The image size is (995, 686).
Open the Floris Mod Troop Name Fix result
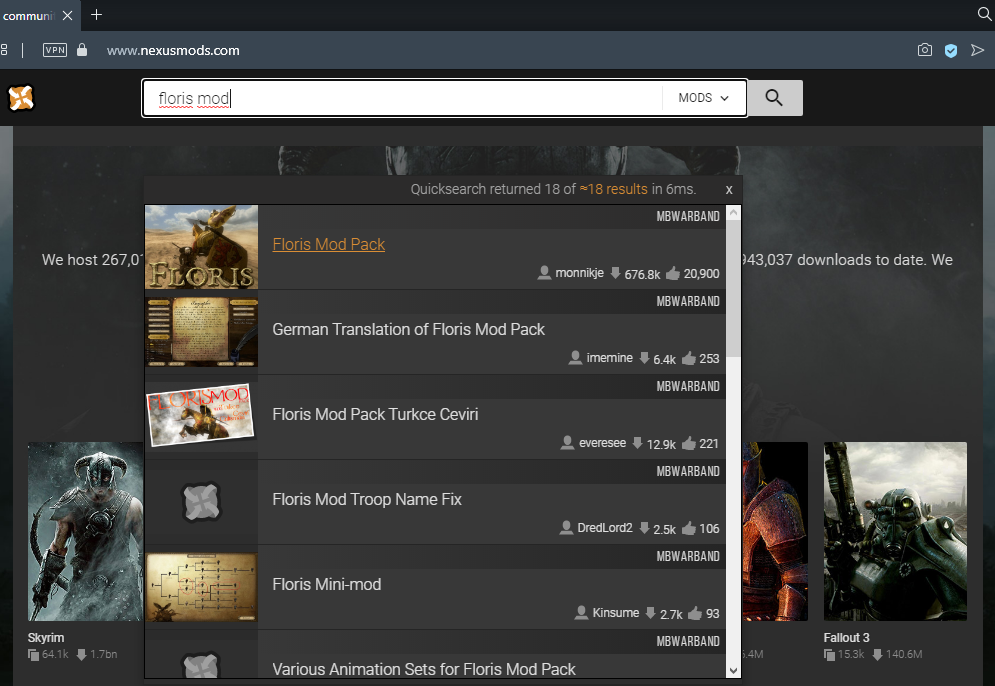(367, 499)
